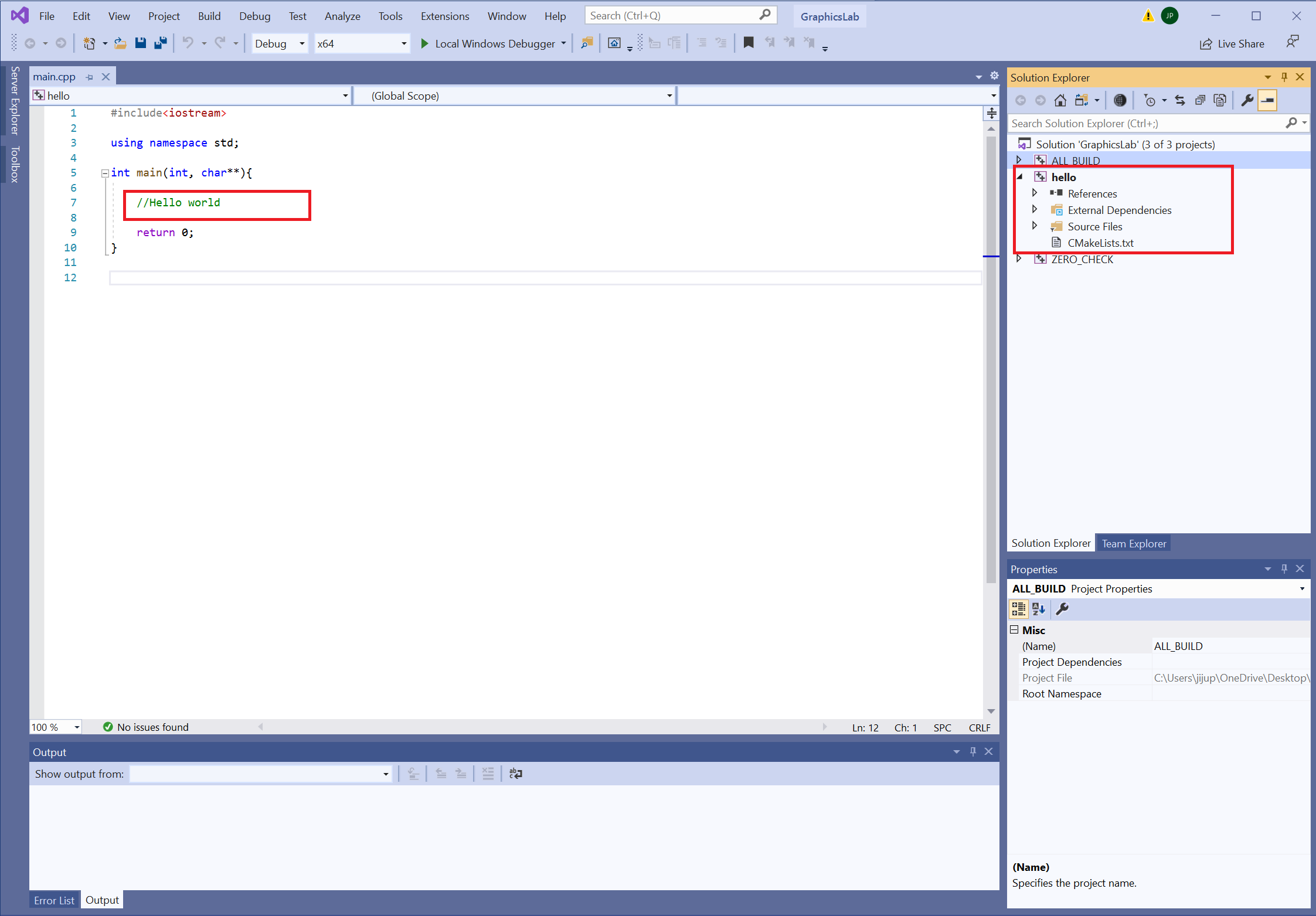This screenshot has height=916, width=1316.
Task: Open the Debug configuration dropdown
Action: click(x=280, y=43)
